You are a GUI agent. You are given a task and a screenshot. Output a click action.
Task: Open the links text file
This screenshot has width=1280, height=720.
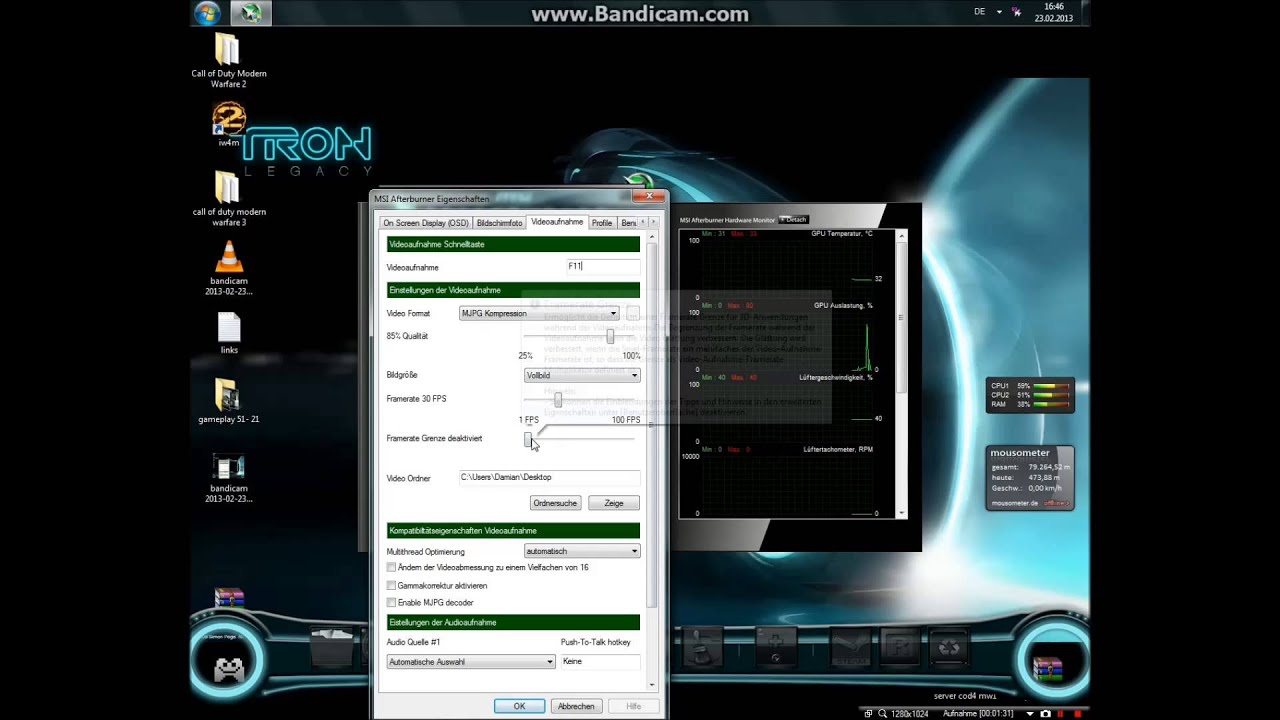click(229, 328)
